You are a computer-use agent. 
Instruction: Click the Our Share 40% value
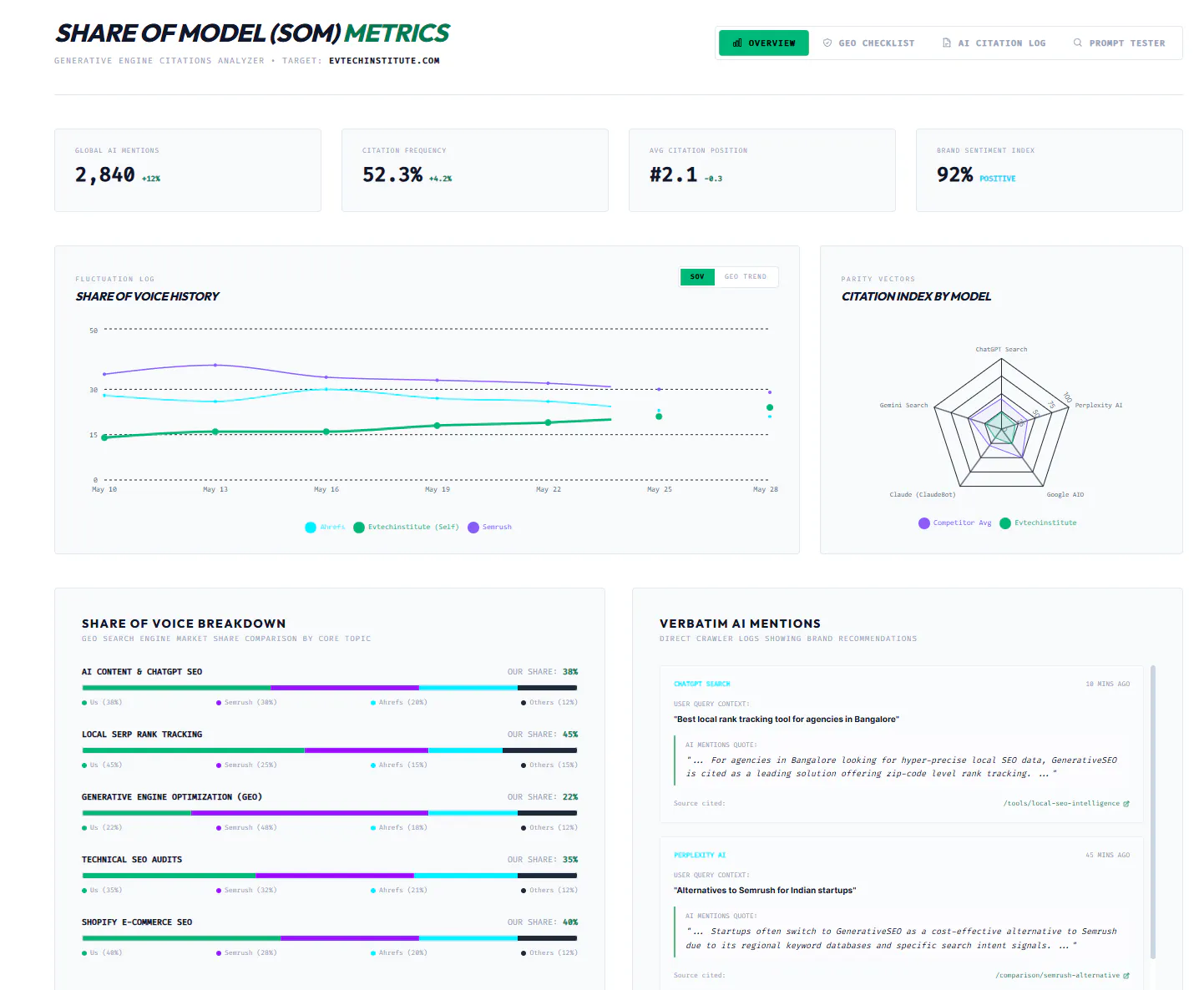pyautogui.click(x=570, y=922)
